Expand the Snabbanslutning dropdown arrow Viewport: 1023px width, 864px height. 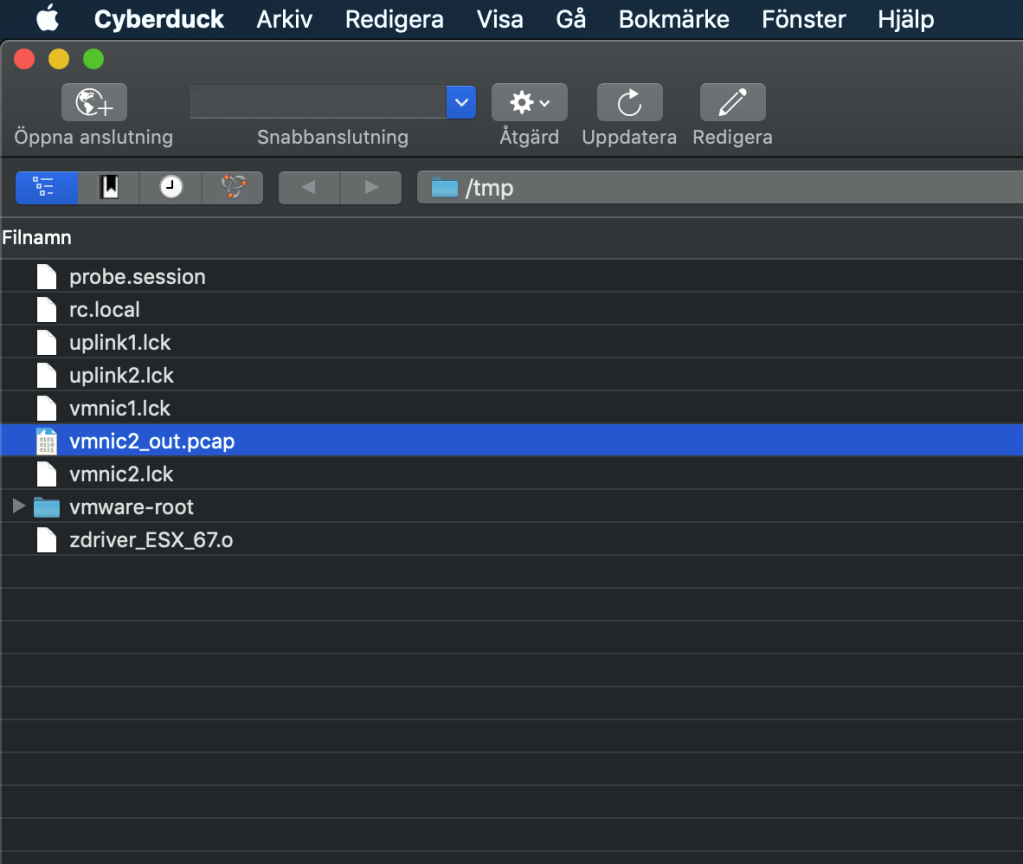pos(461,102)
